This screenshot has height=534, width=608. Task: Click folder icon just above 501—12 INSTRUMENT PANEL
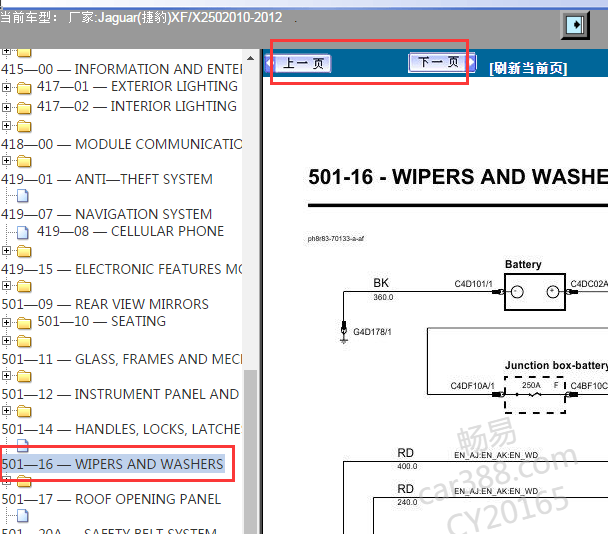24,376
